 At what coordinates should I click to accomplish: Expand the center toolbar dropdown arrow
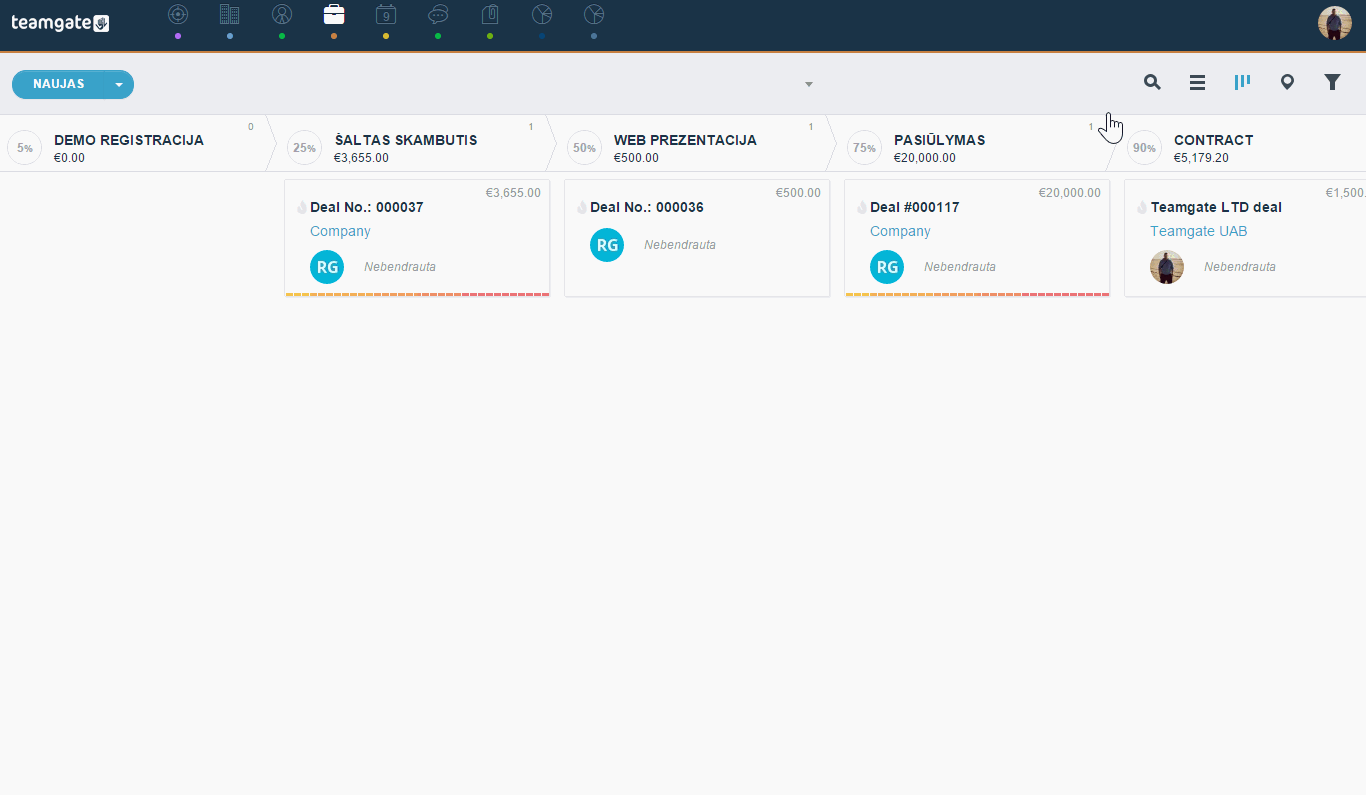809,84
